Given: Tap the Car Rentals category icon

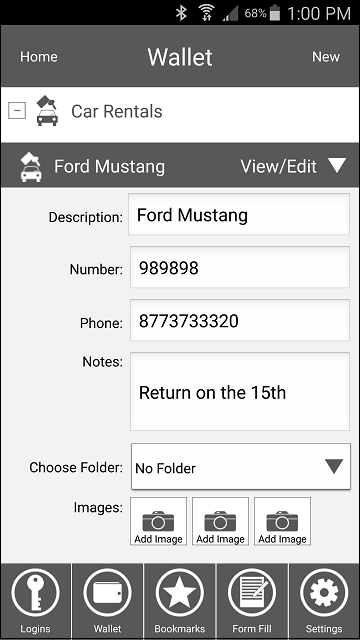Looking at the screenshot, I should pos(47,111).
